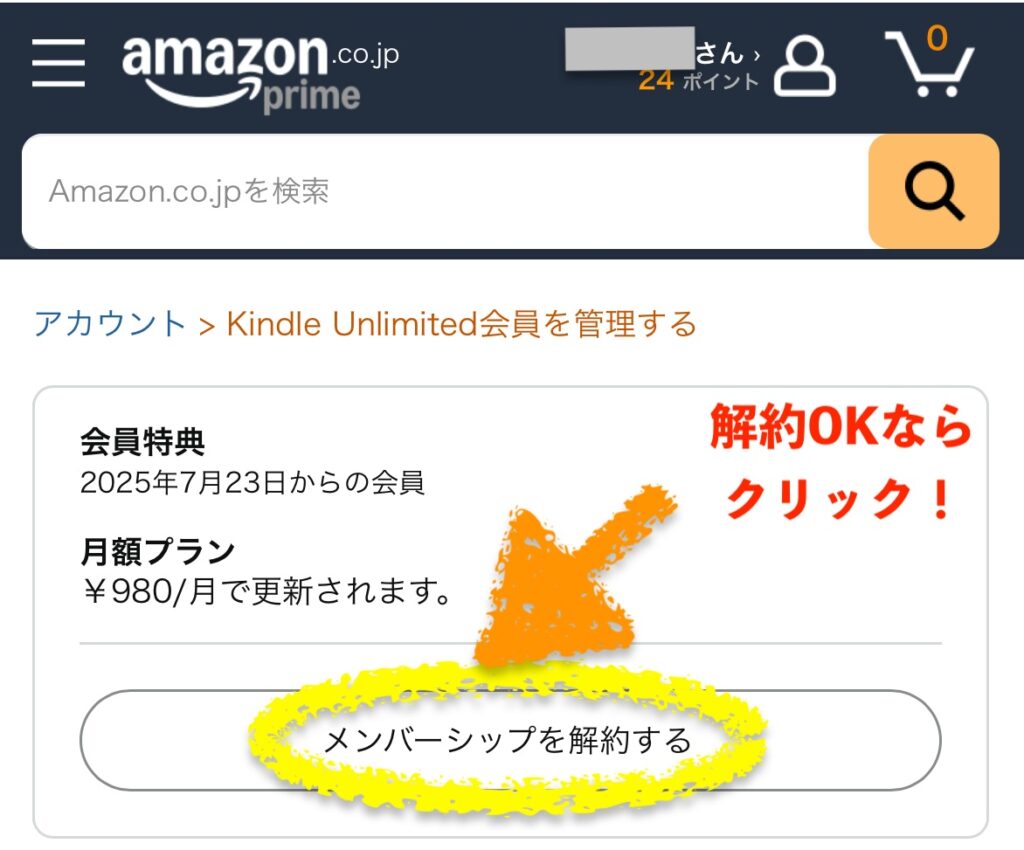
Task: Go to the アカウント breadcrumb link
Action: point(110,324)
